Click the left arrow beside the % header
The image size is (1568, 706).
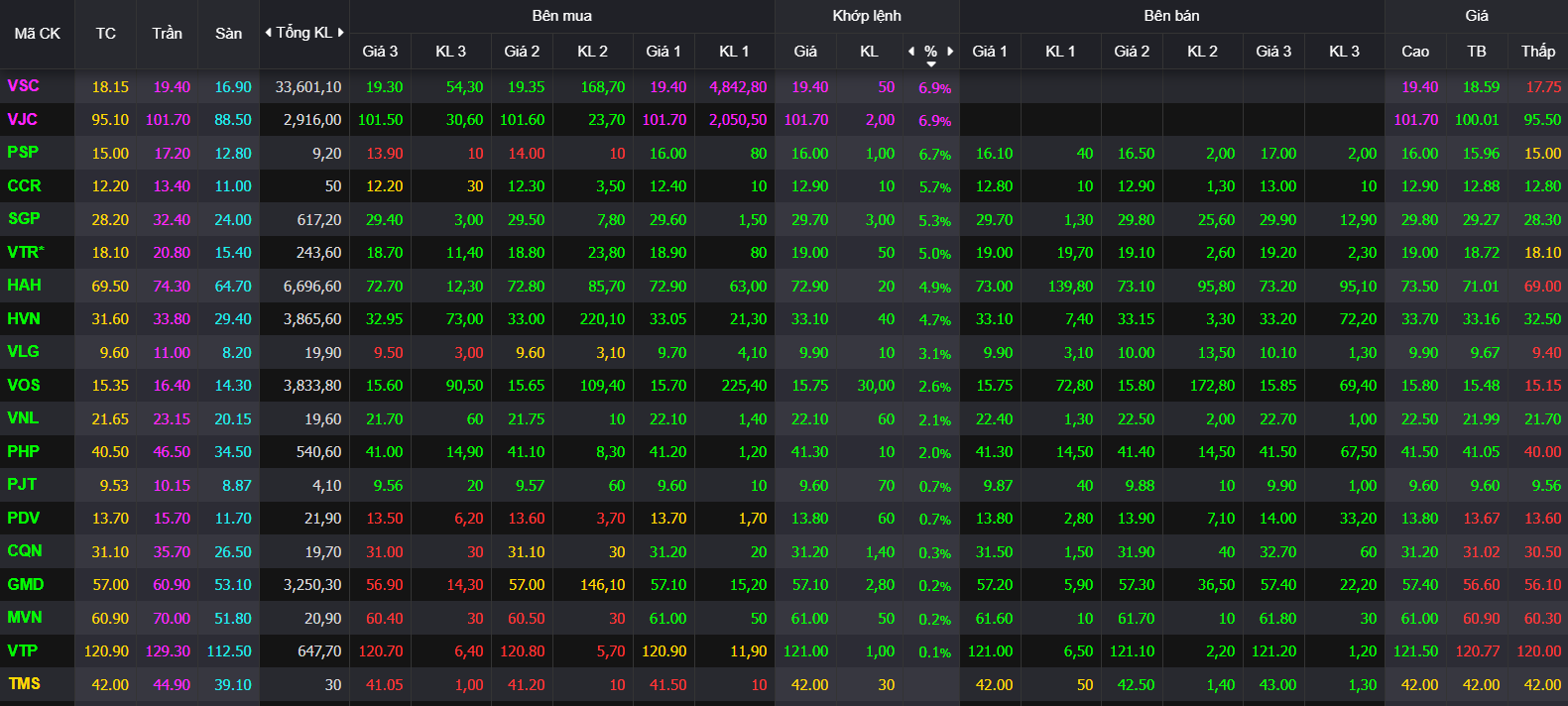point(911,51)
